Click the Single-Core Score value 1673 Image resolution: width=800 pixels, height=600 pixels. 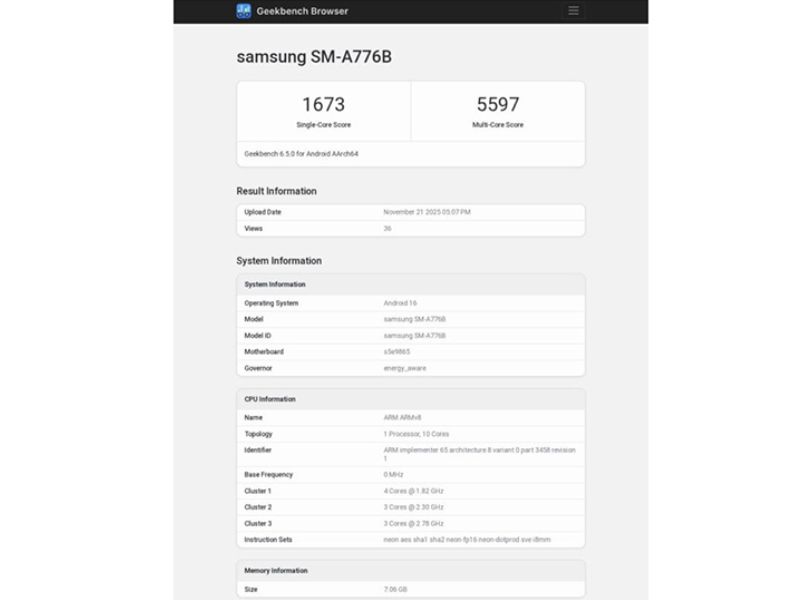321,103
